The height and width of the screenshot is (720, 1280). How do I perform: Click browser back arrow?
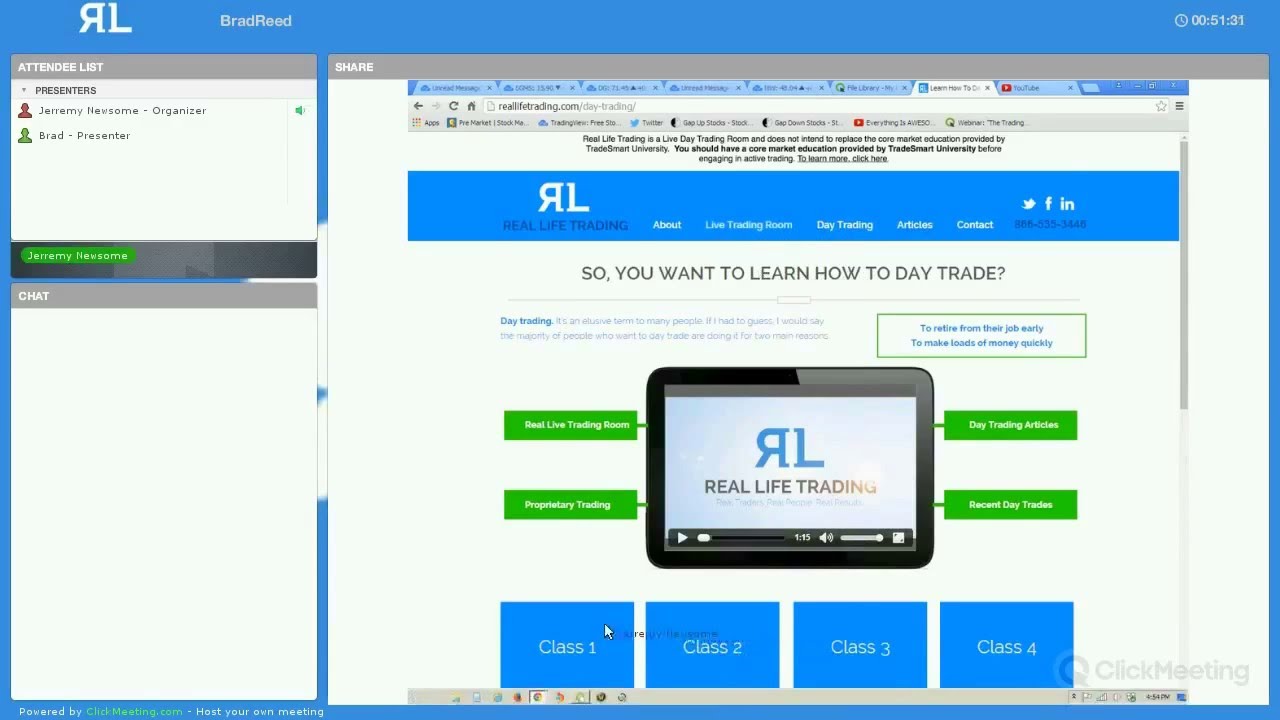[418, 106]
